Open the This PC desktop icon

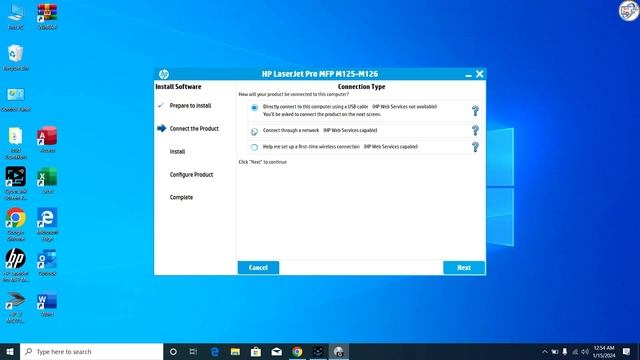(x=16, y=17)
